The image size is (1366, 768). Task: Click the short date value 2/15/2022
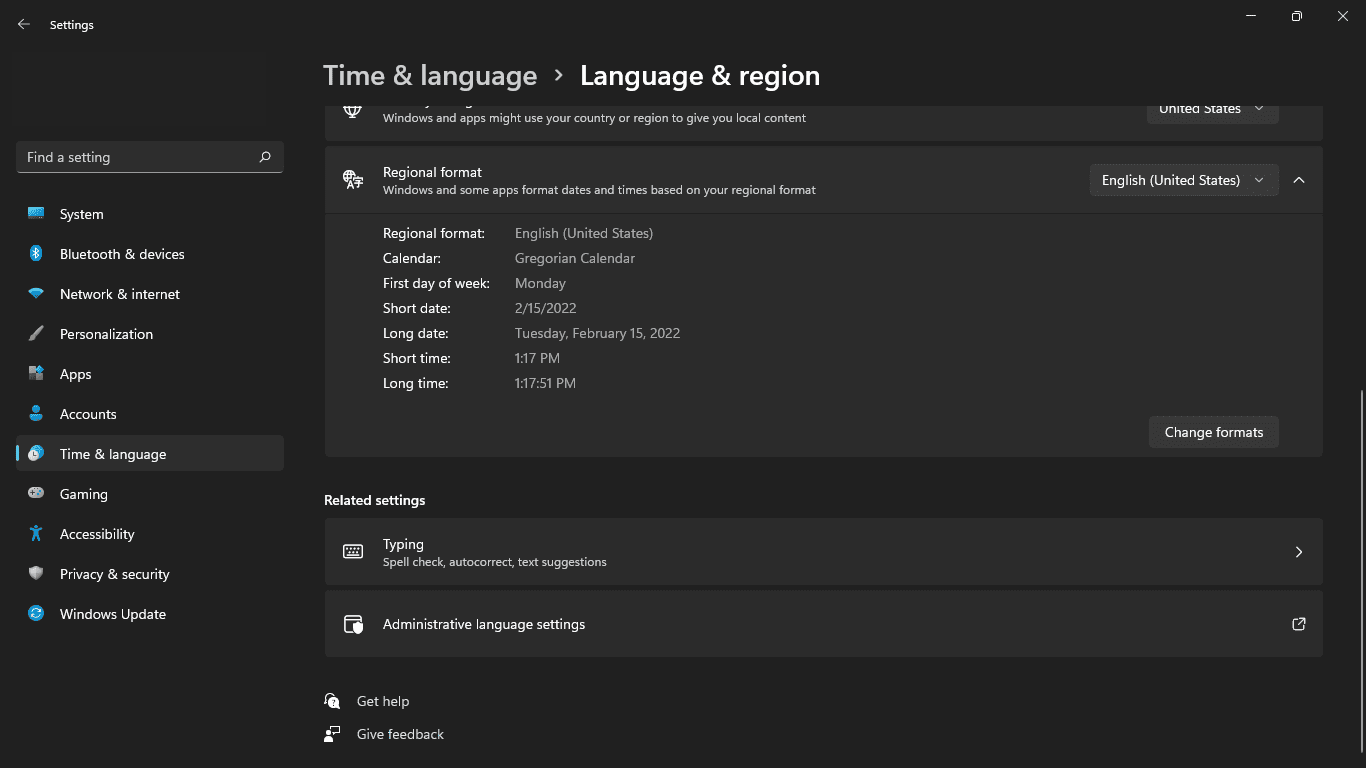tap(546, 308)
